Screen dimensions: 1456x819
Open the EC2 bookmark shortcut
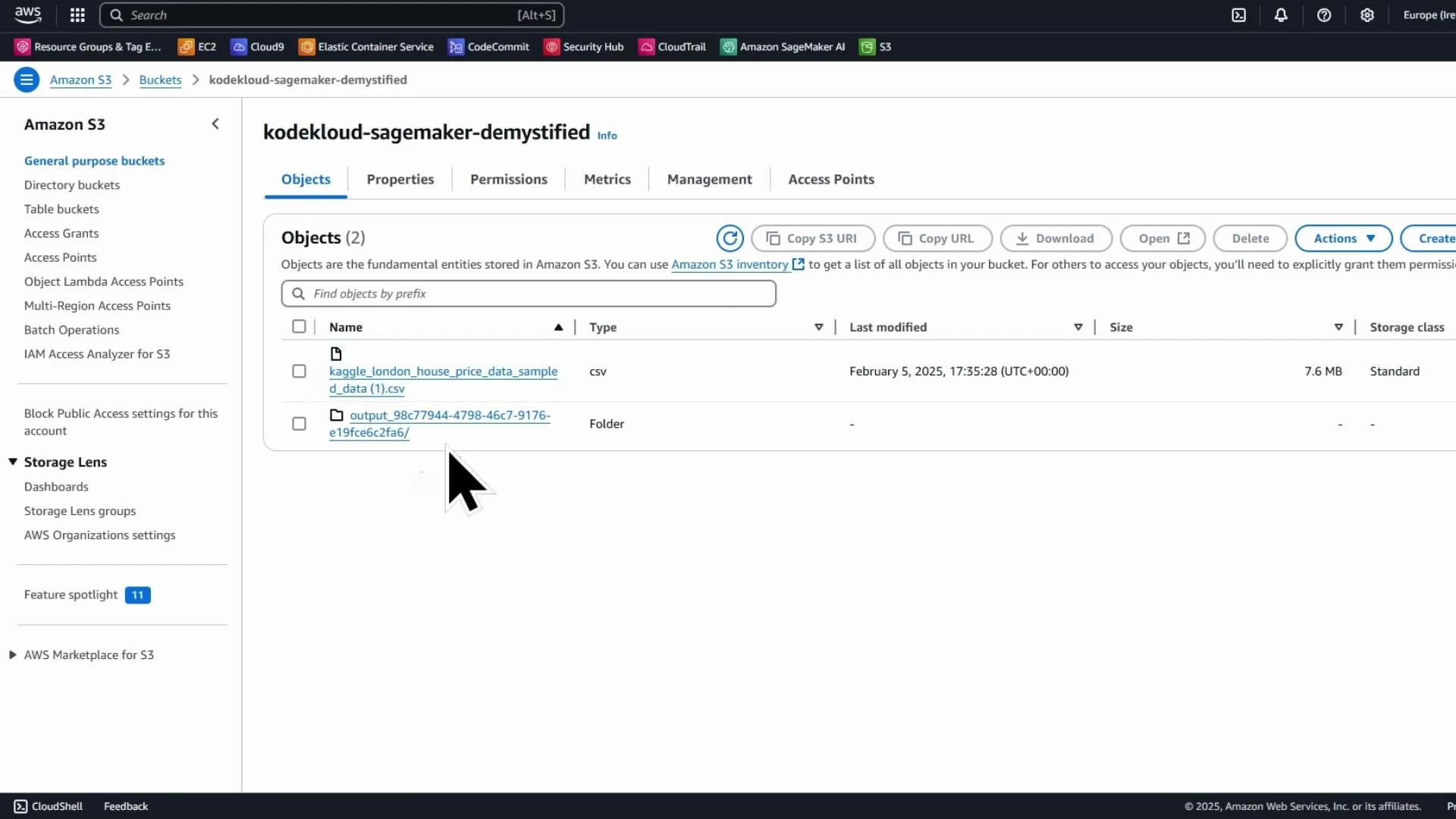click(x=197, y=47)
